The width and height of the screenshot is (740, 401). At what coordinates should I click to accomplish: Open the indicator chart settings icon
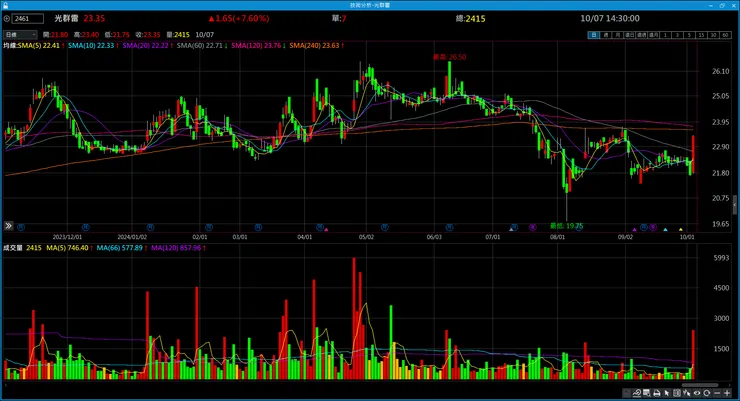(x=637, y=393)
